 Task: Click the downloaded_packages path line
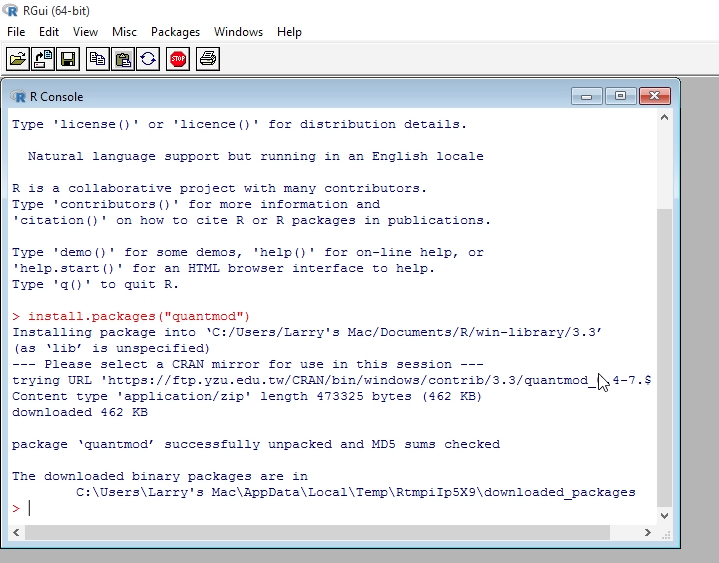355,492
